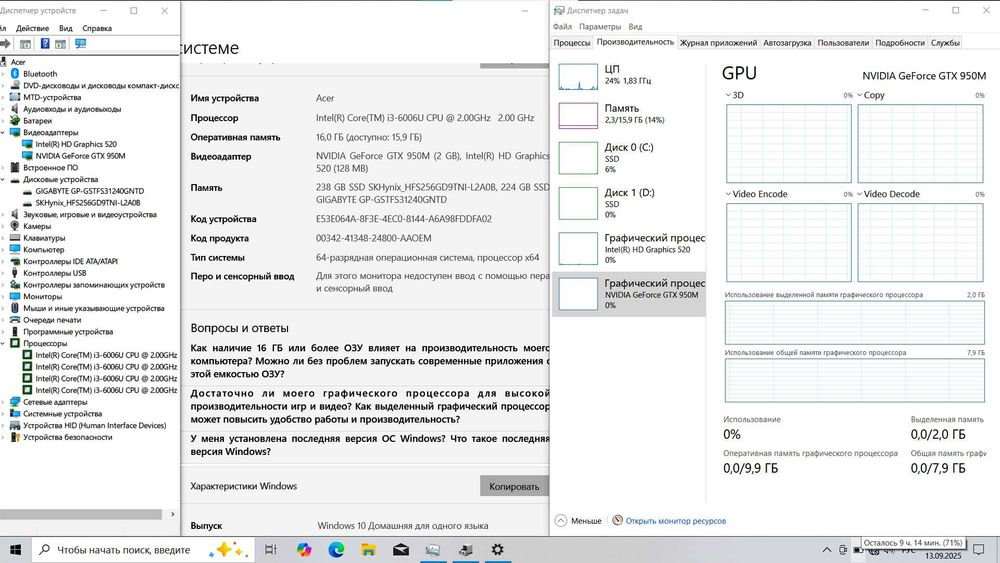Click the Камеры device icon
1000x563 pixels.
(x=15, y=226)
